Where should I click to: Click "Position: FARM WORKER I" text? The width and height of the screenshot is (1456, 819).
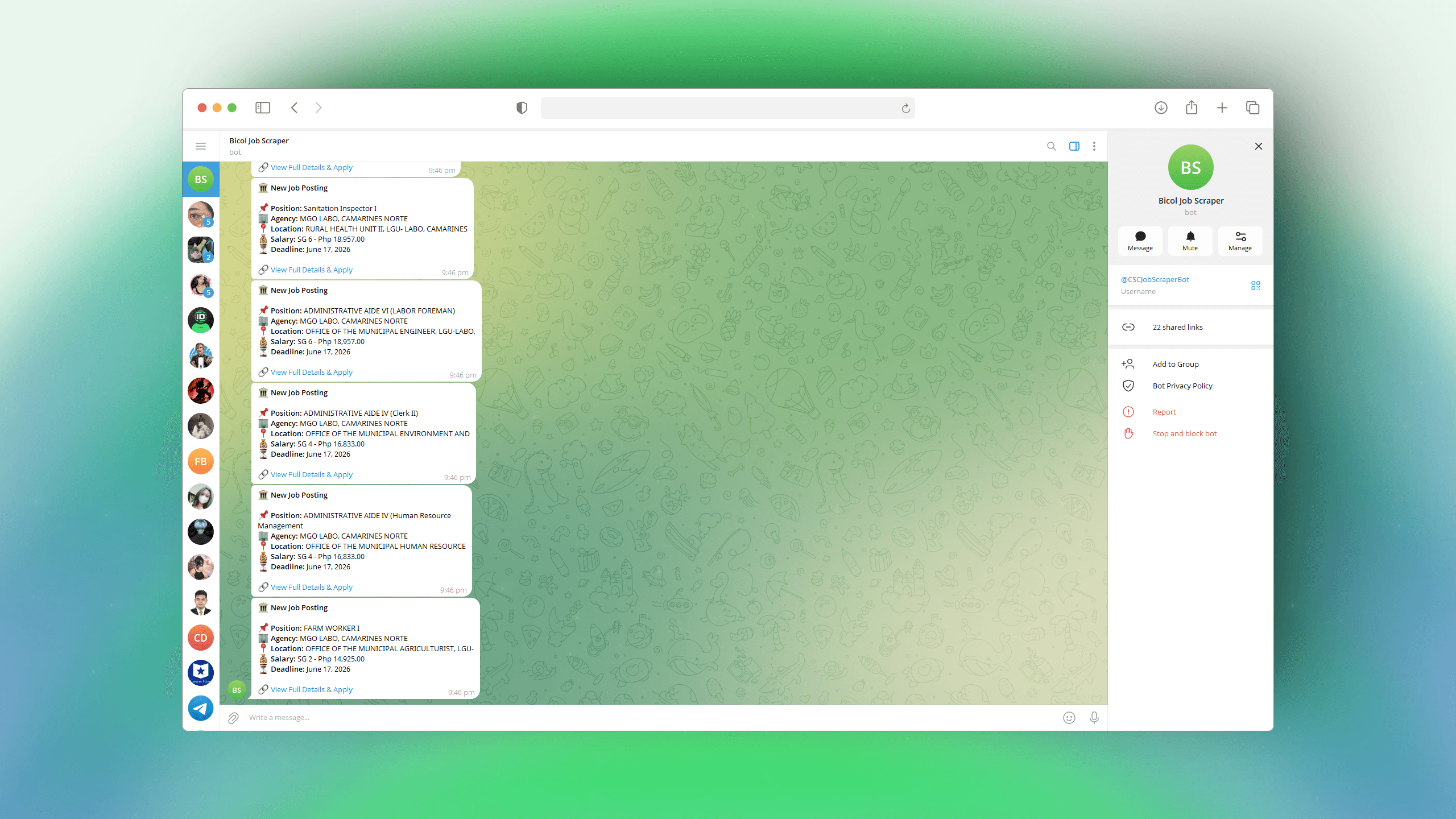(x=315, y=628)
